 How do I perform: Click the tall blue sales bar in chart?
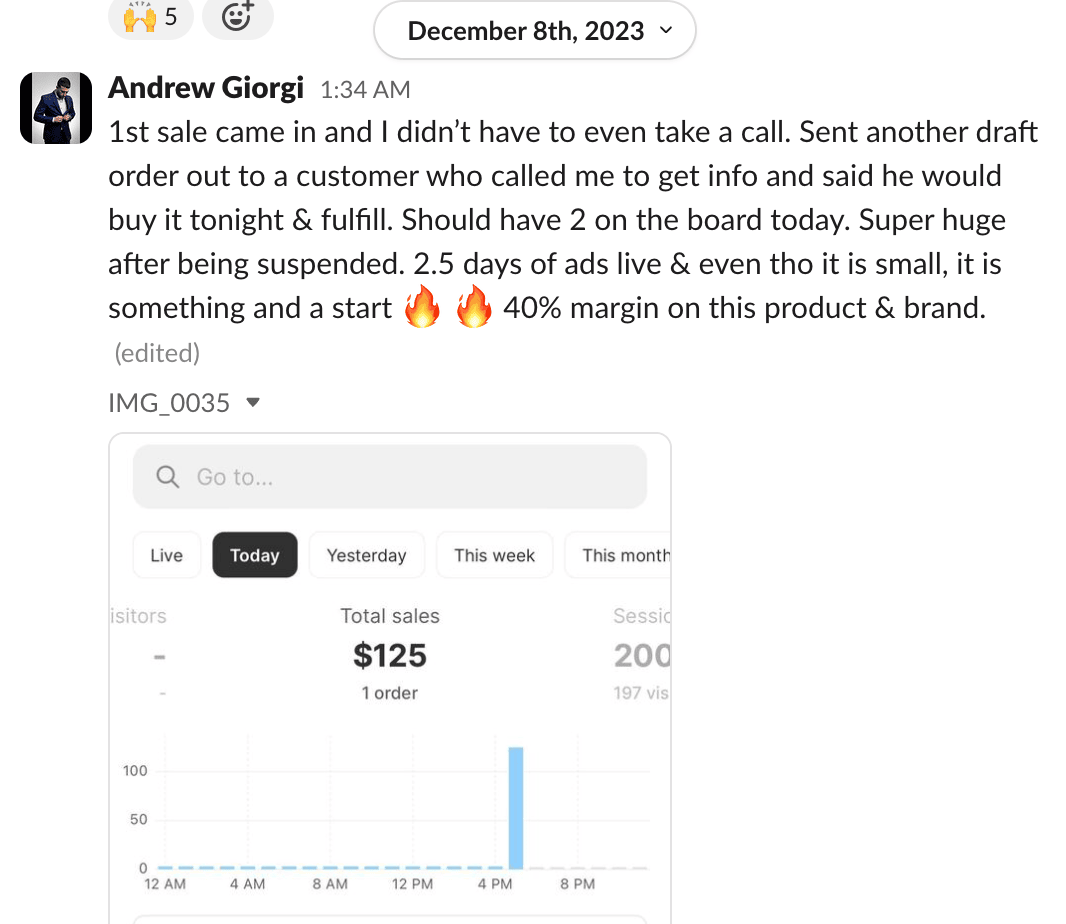tap(516, 808)
